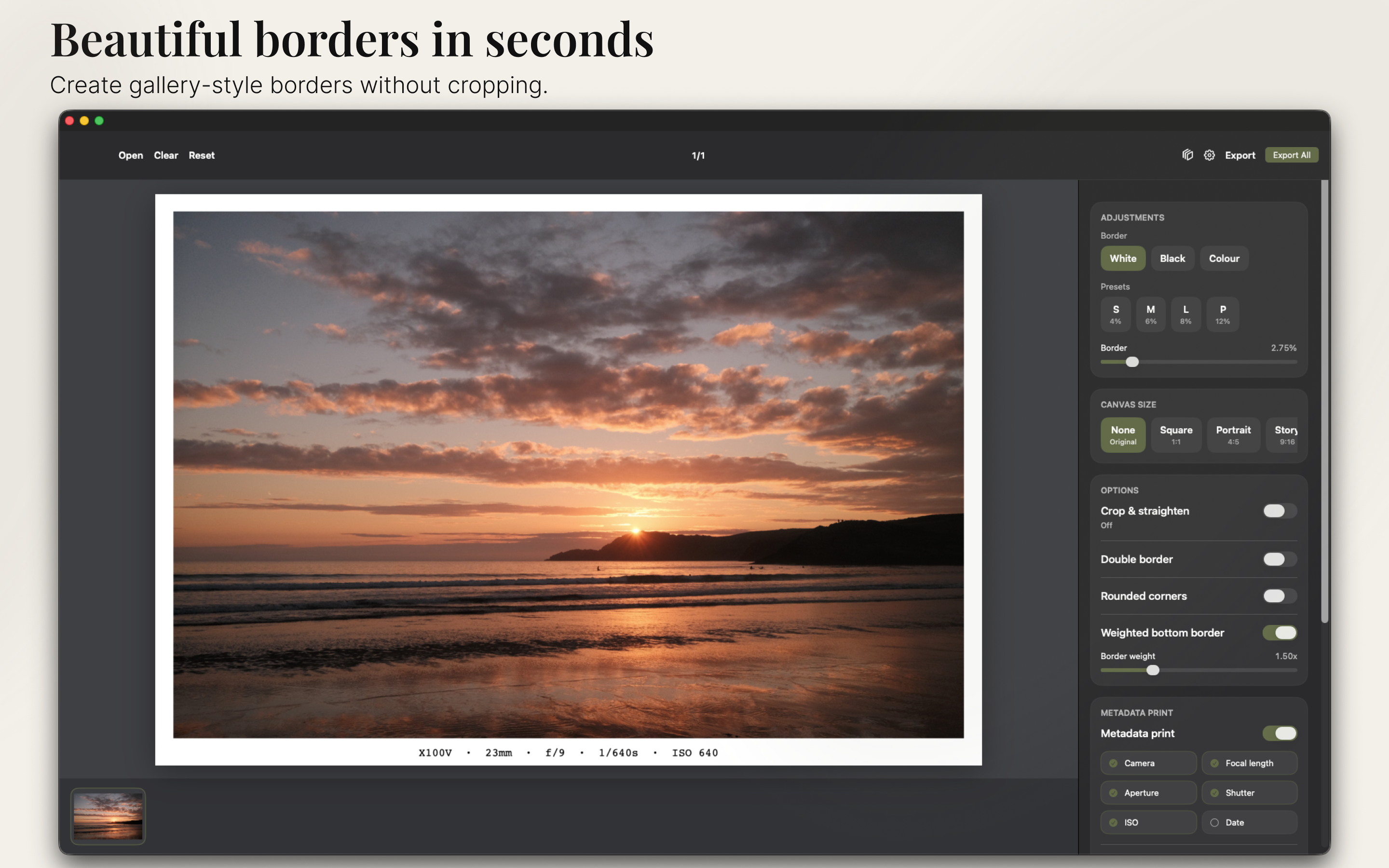The width and height of the screenshot is (1389, 868).
Task: Apply S 4% border preset
Action: tap(1116, 314)
